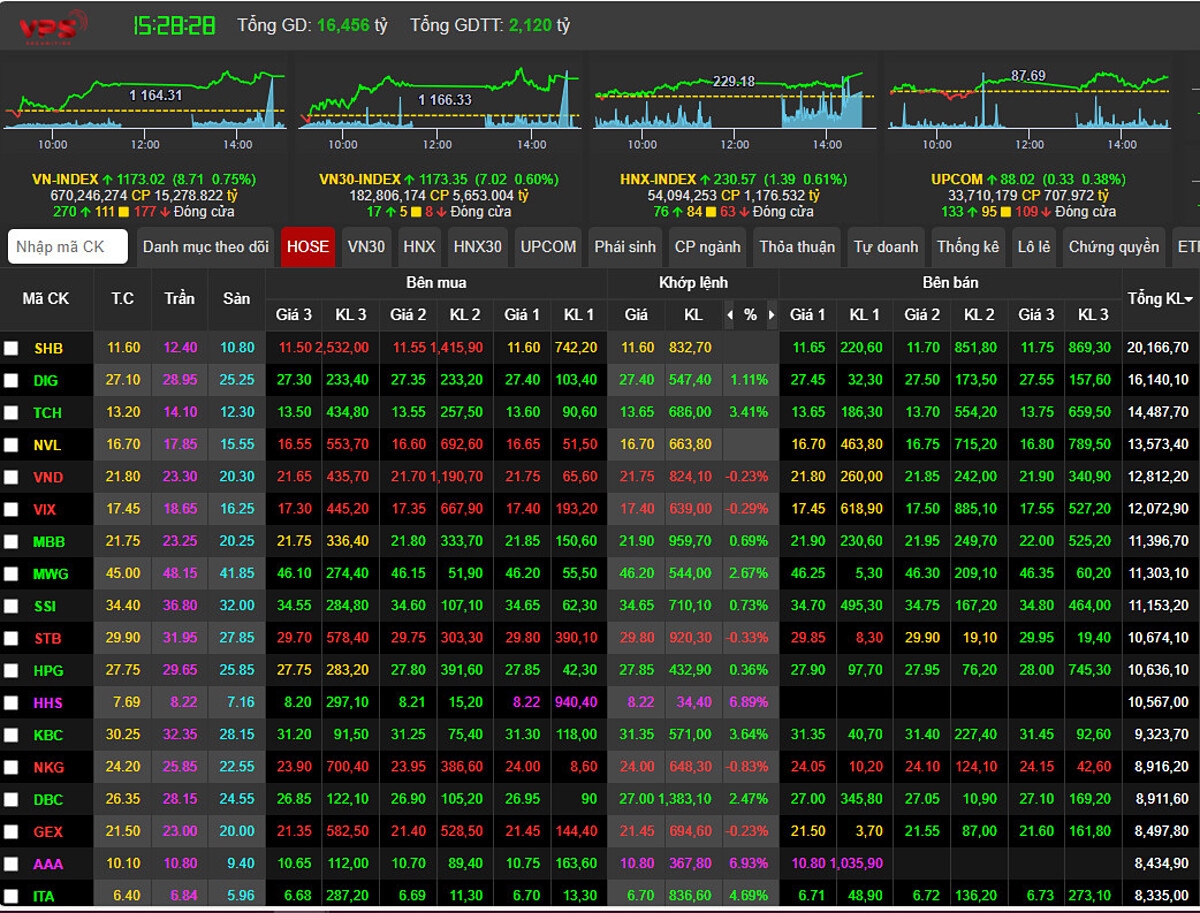
Task: Open the CP ngành dropdown
Action: [x=707, y=247]
